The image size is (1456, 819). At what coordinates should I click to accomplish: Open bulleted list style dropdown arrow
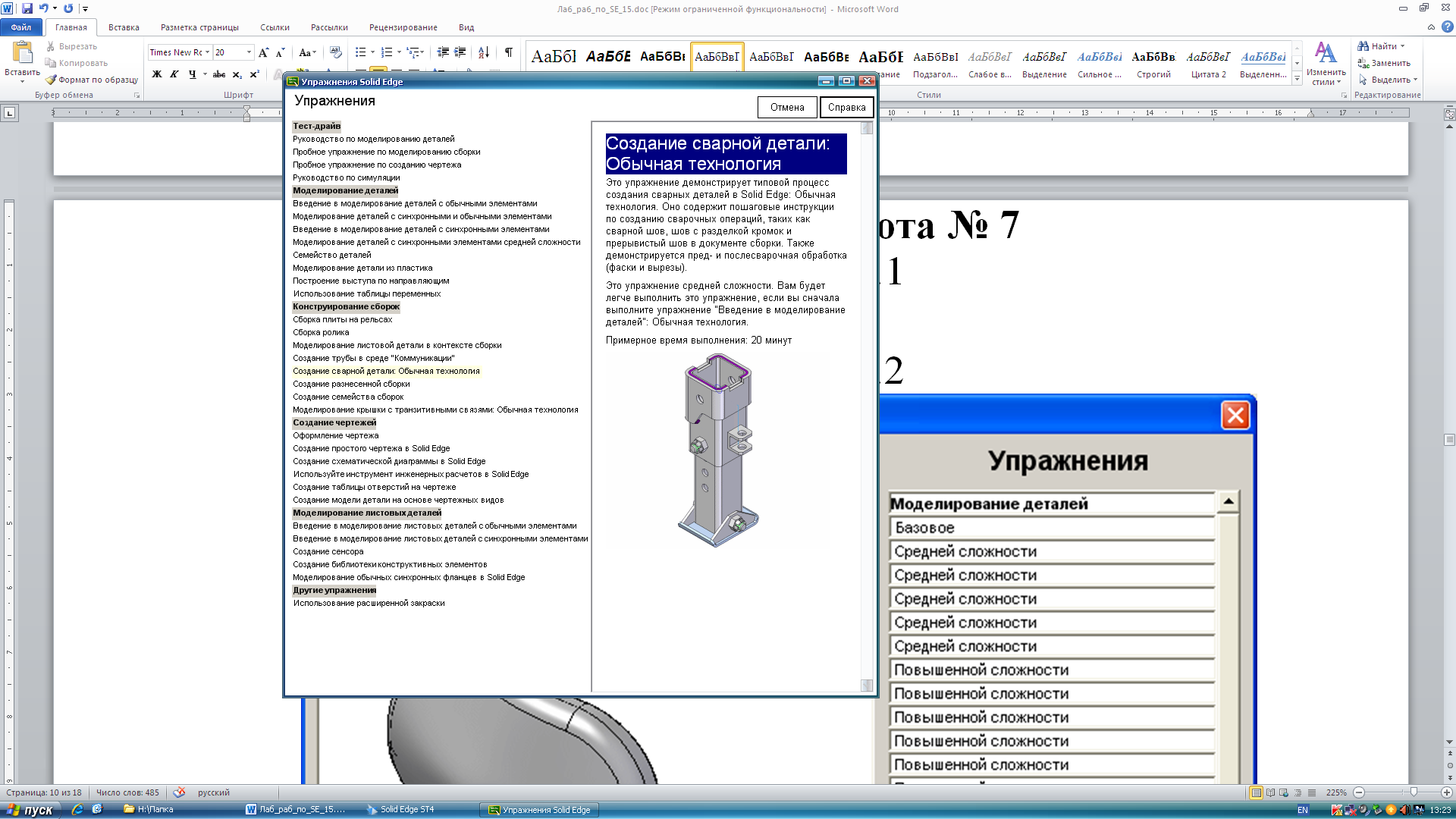372,52
